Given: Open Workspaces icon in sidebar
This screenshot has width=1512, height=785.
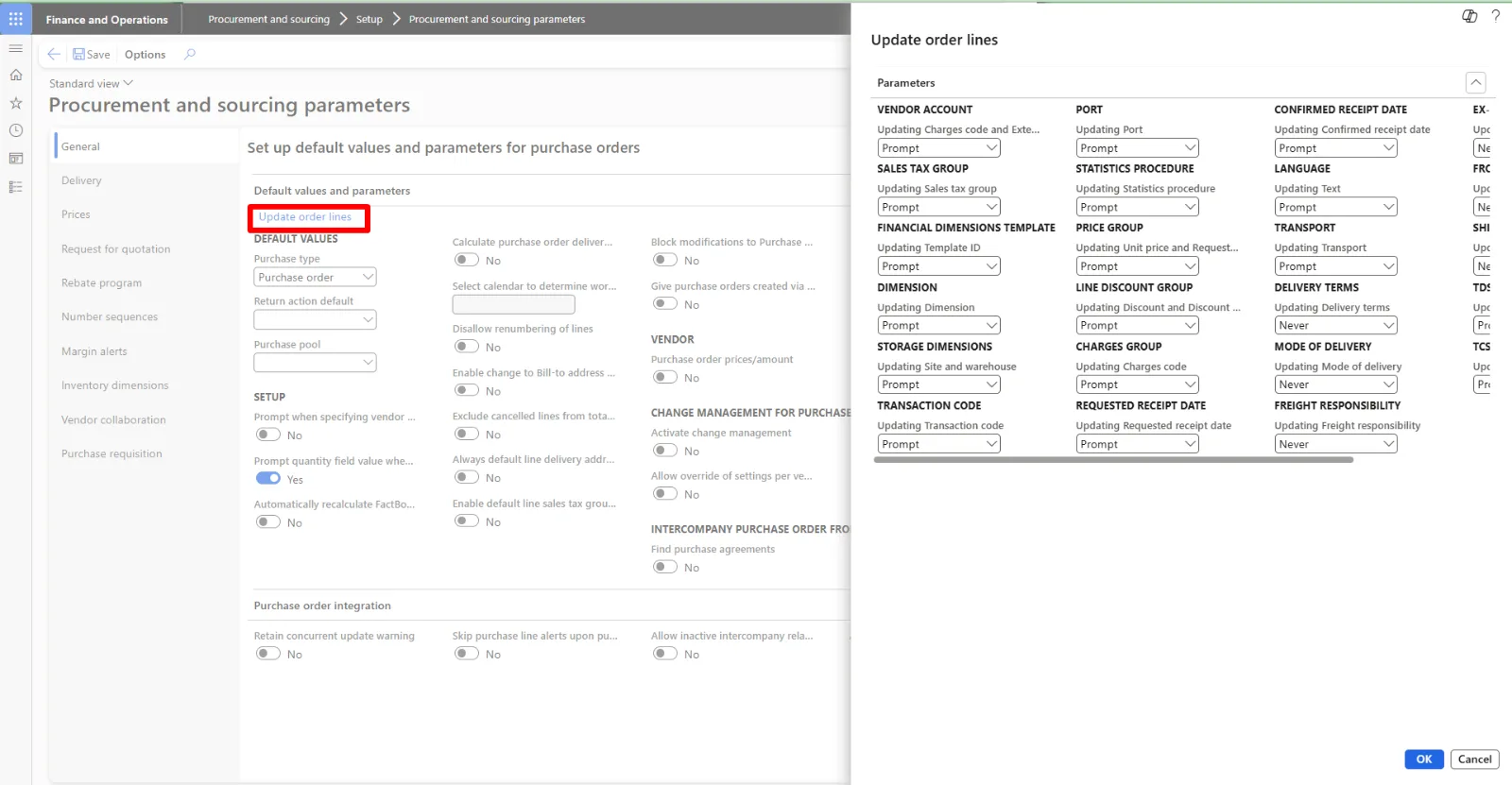Looking at the screenshot, I should (16, 159).
